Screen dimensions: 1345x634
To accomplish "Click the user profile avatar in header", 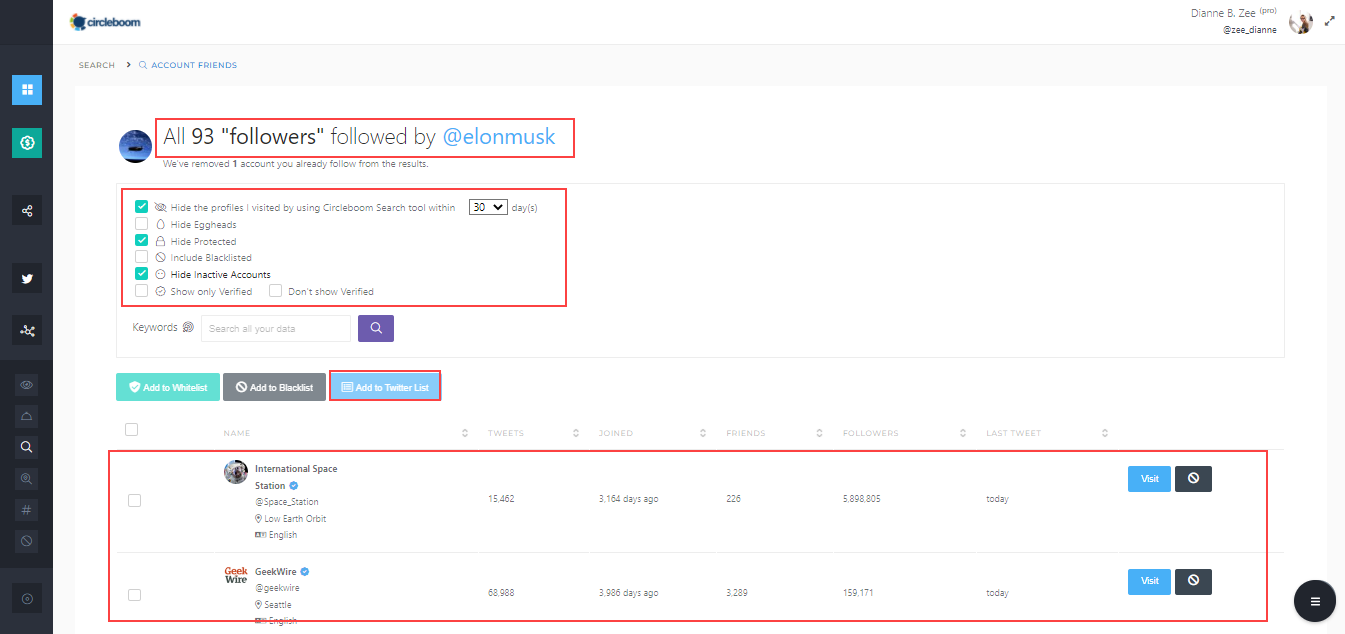I will click(1300, 21).
